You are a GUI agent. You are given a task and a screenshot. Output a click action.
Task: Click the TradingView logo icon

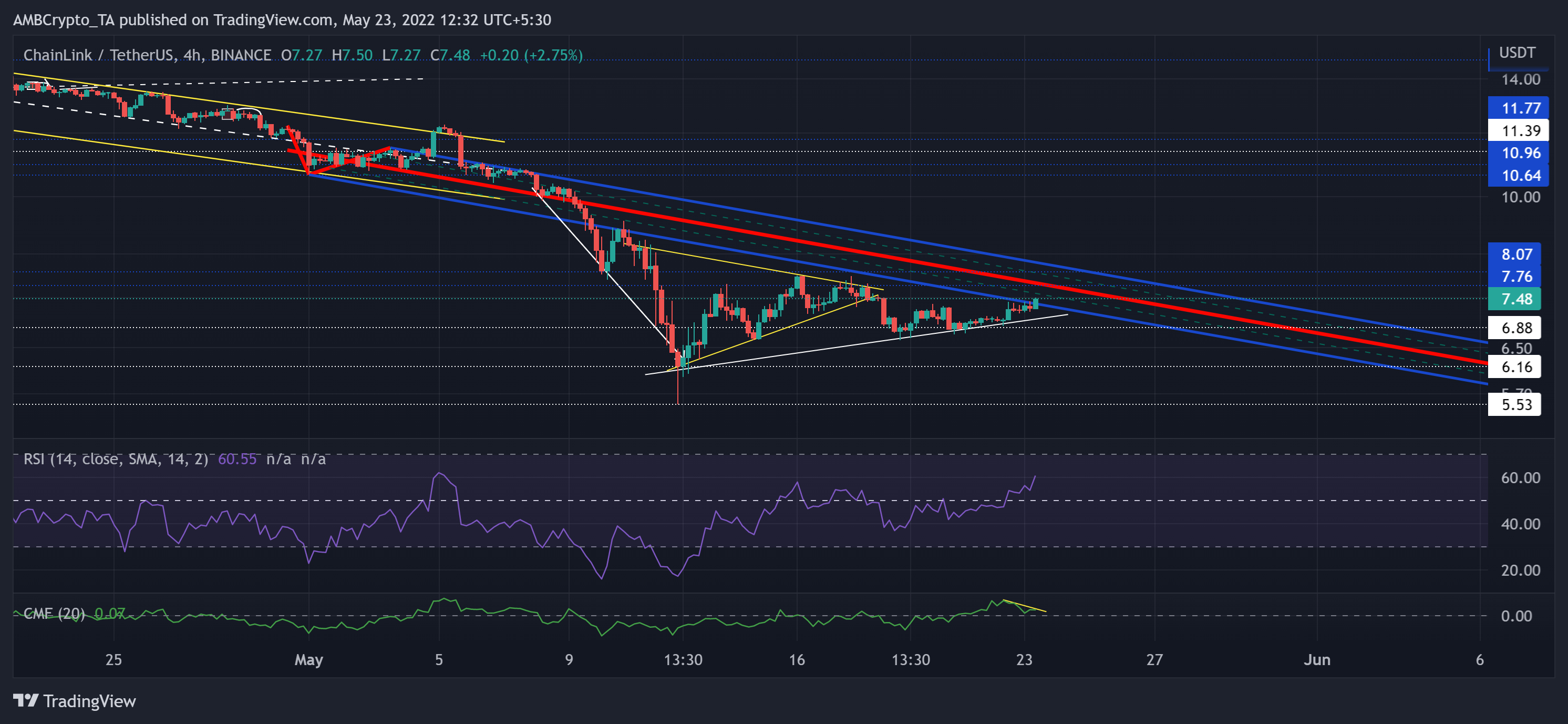tap(26, 701)
